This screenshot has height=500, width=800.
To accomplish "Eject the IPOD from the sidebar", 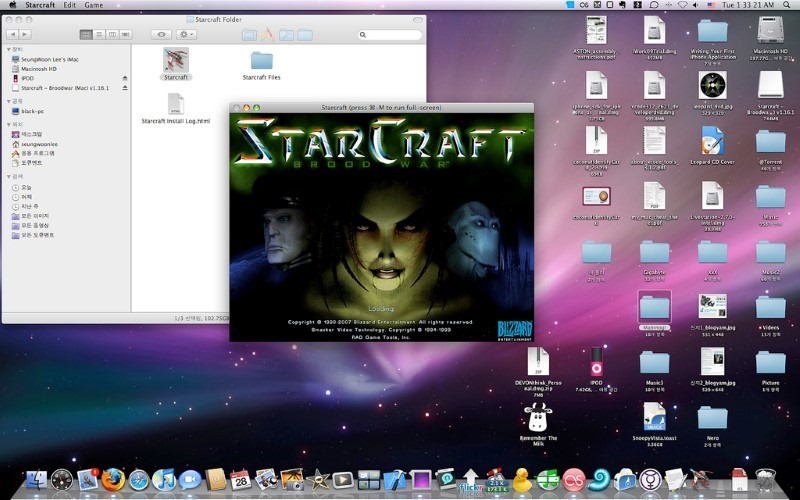I will (x=125, y=78).
